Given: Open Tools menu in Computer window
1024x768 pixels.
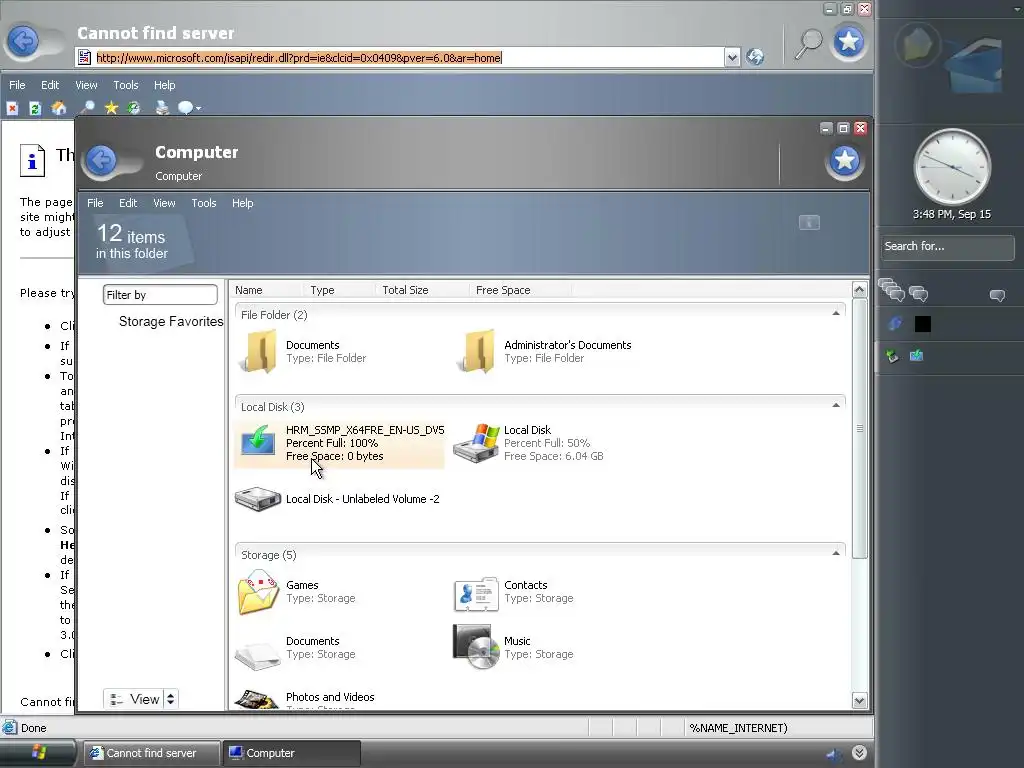Looking at the screenshot, I should pos(204,203).
